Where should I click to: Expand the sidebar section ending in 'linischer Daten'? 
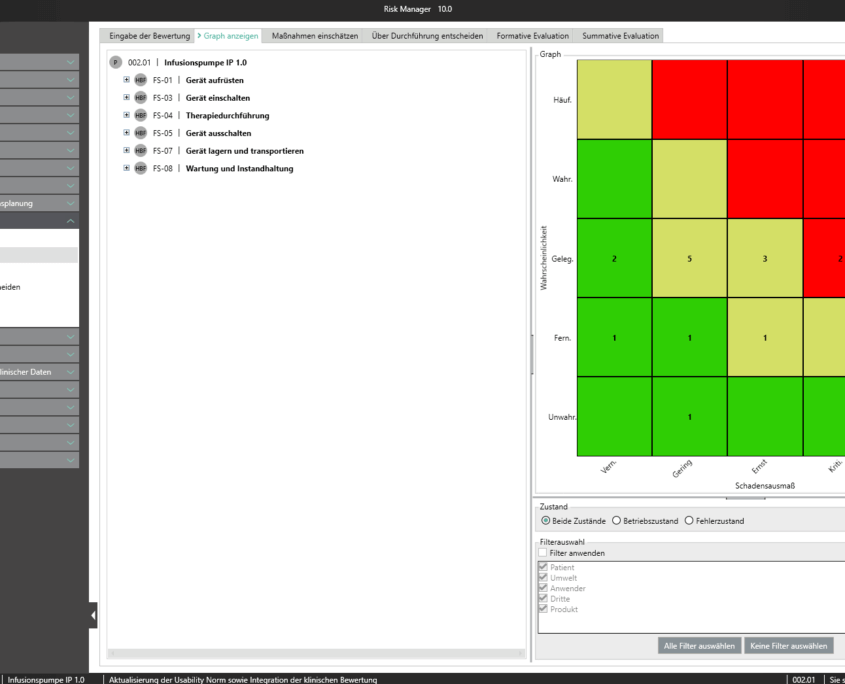click(70, 372)
